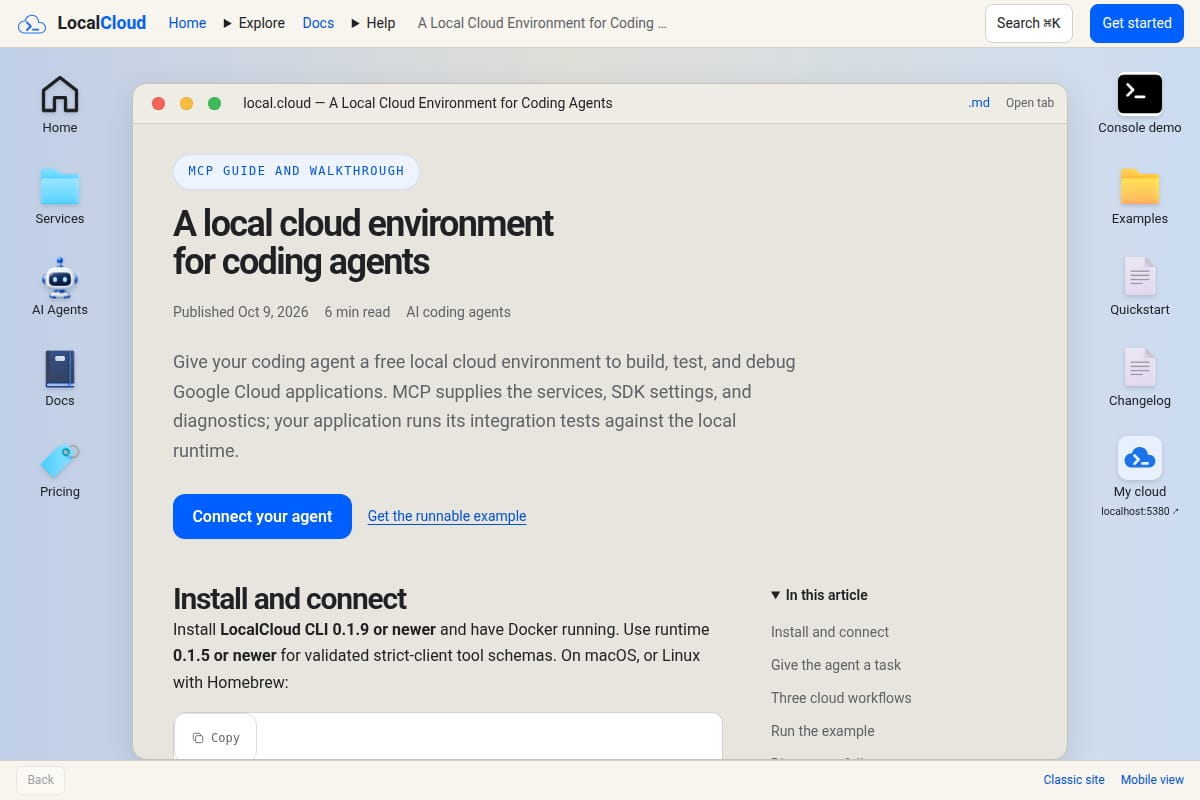The image size is (1200, 800).
Task: Open the Examples folder icon
Action: click(x=1140, y=196)
